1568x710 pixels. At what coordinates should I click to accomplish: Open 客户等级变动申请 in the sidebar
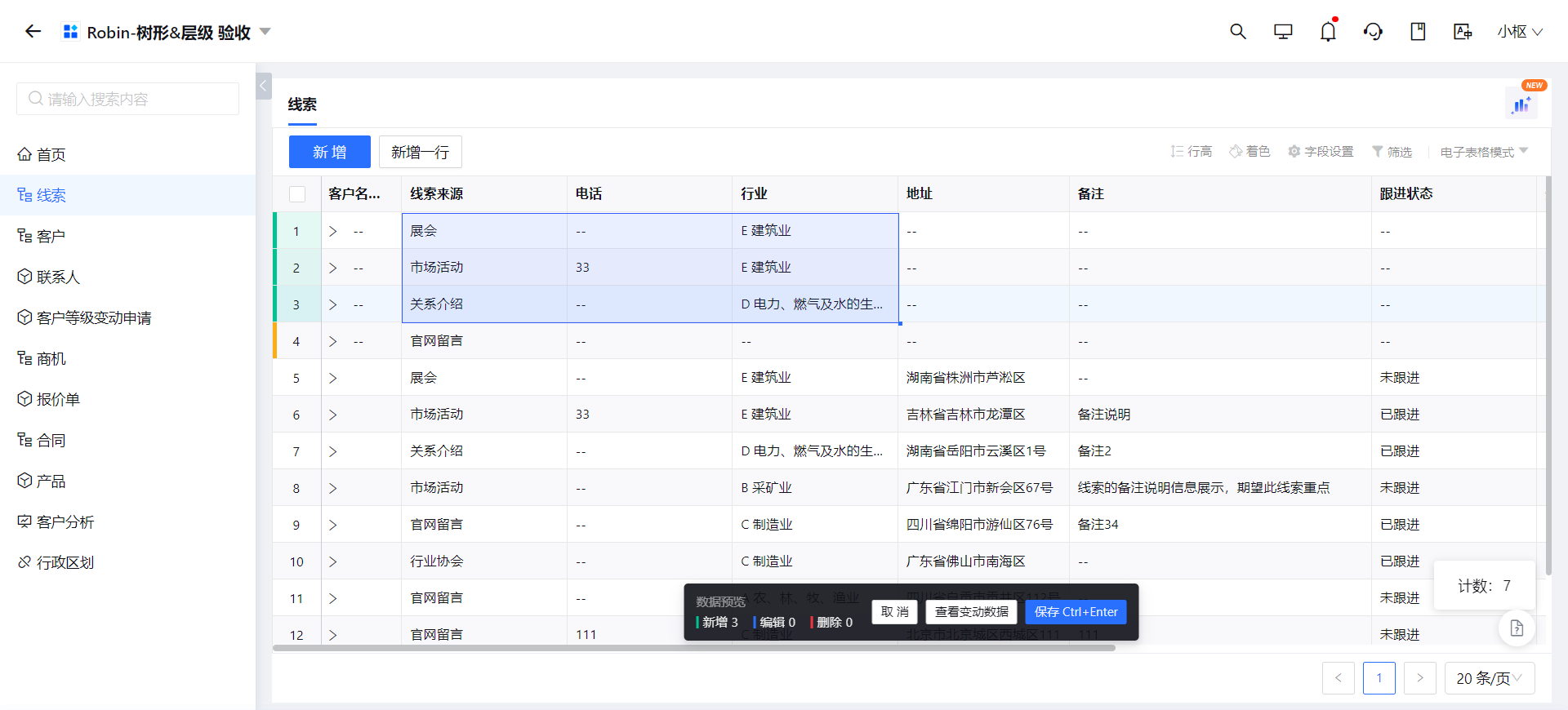pyautogui.click(x=127, y=317)
